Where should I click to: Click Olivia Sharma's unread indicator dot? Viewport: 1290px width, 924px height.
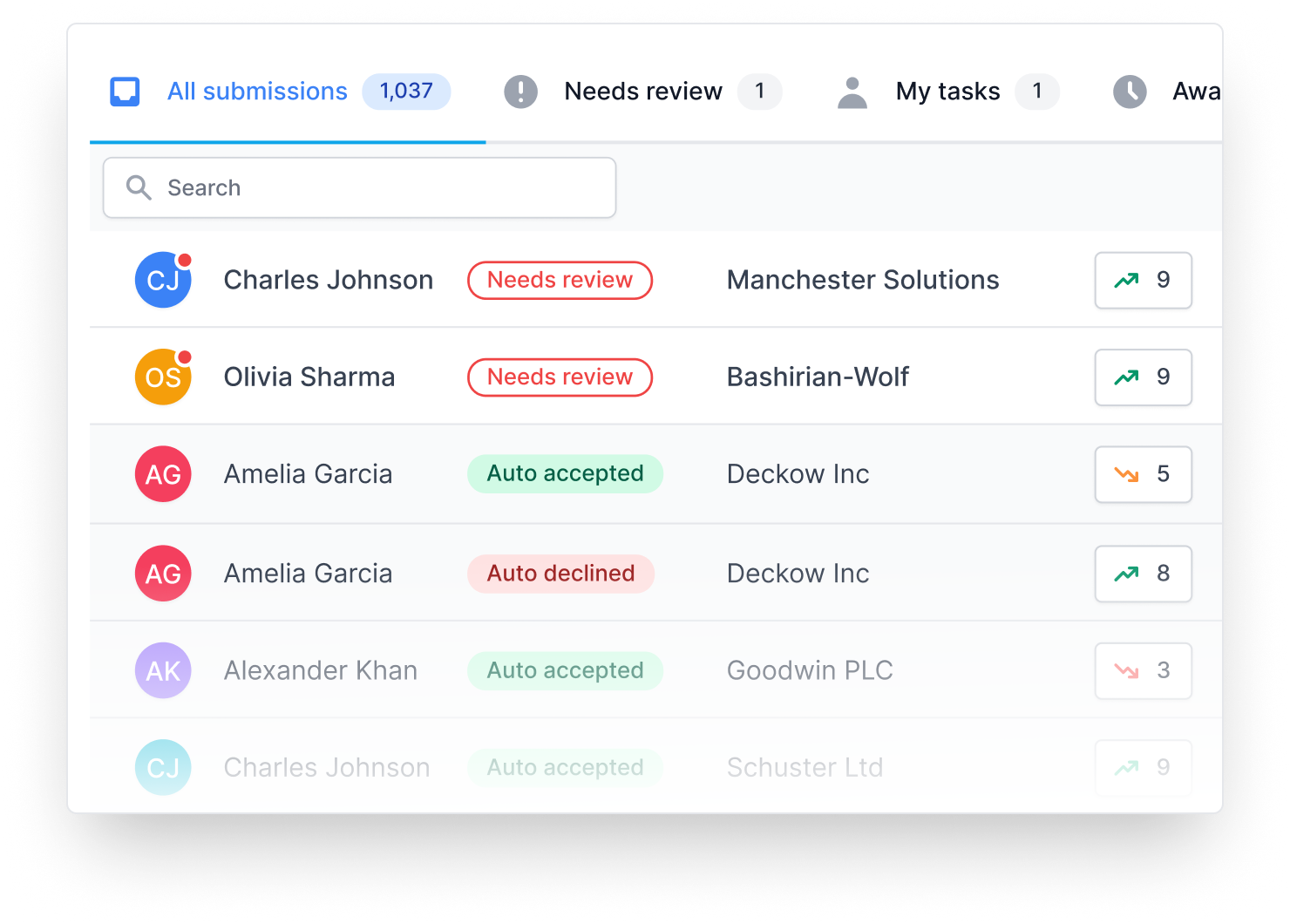(x=187, y=355)
